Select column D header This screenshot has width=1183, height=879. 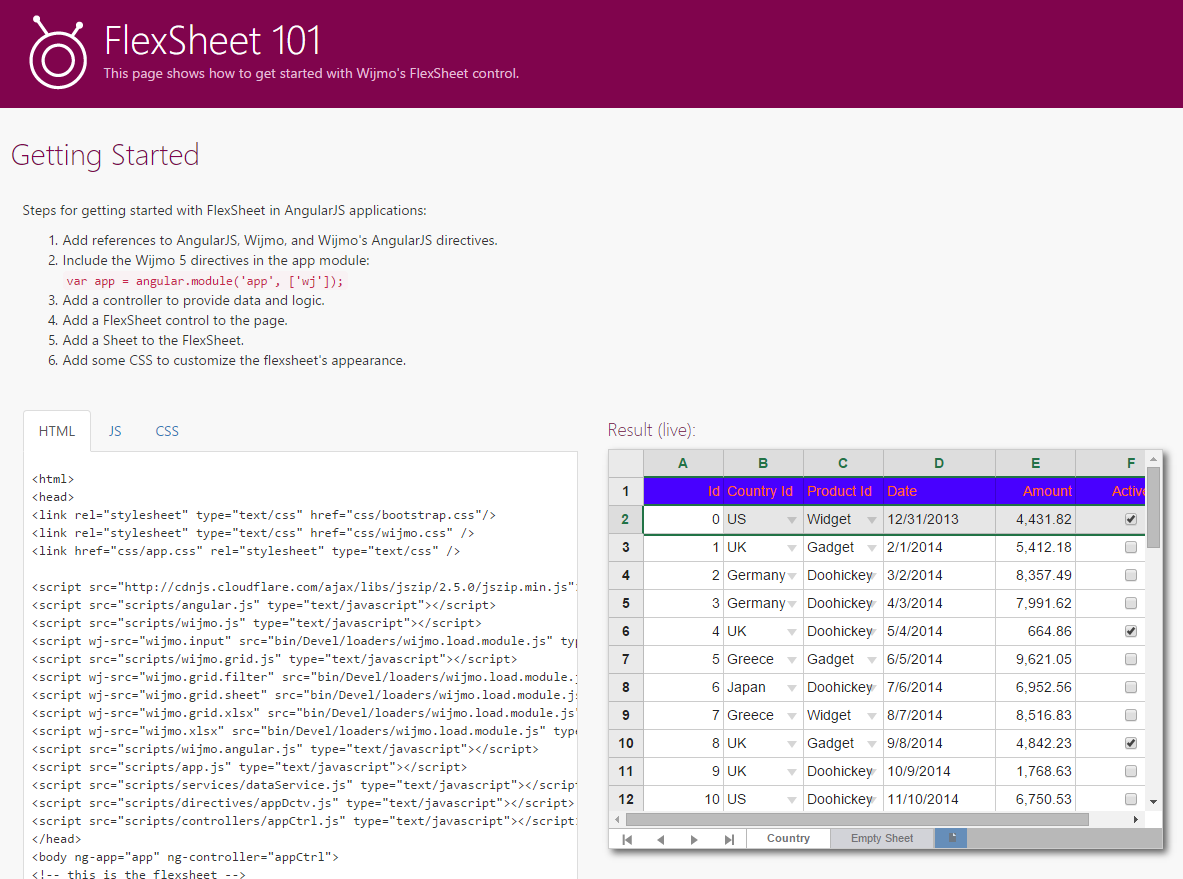(939, 463)
